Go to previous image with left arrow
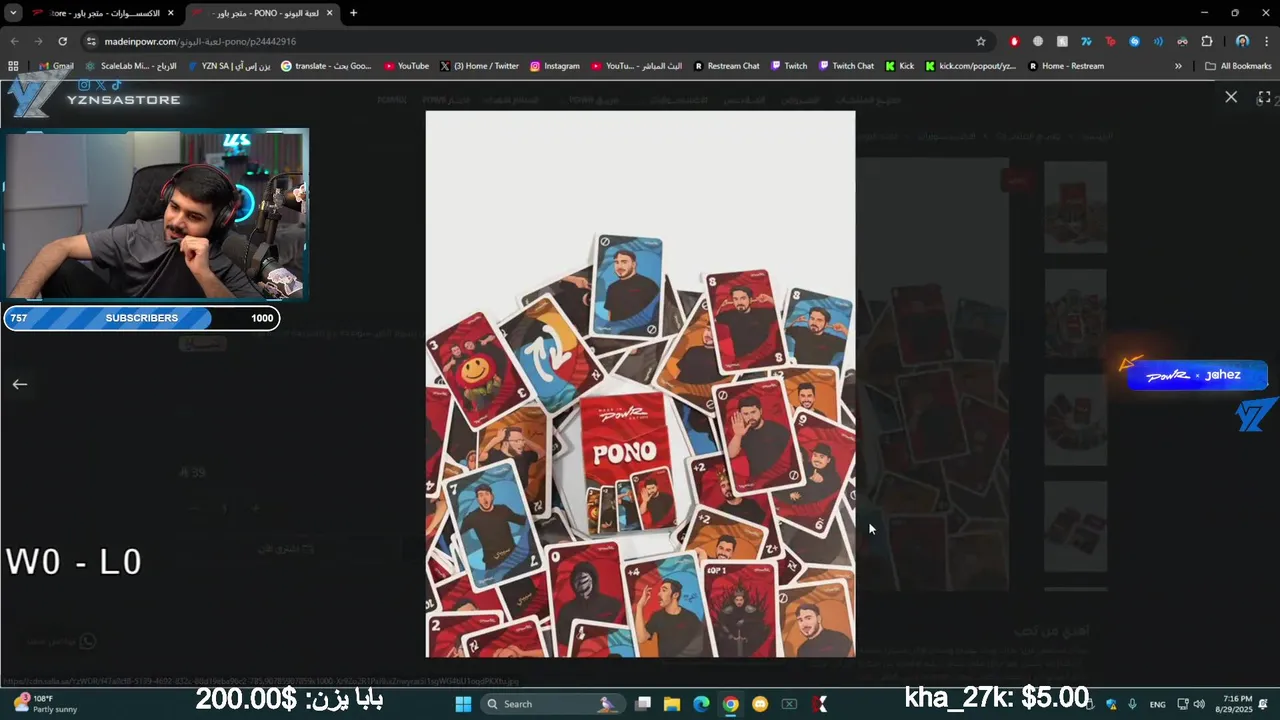Image resolution: width=1280 pixels, height=720 pixels. 20,384
